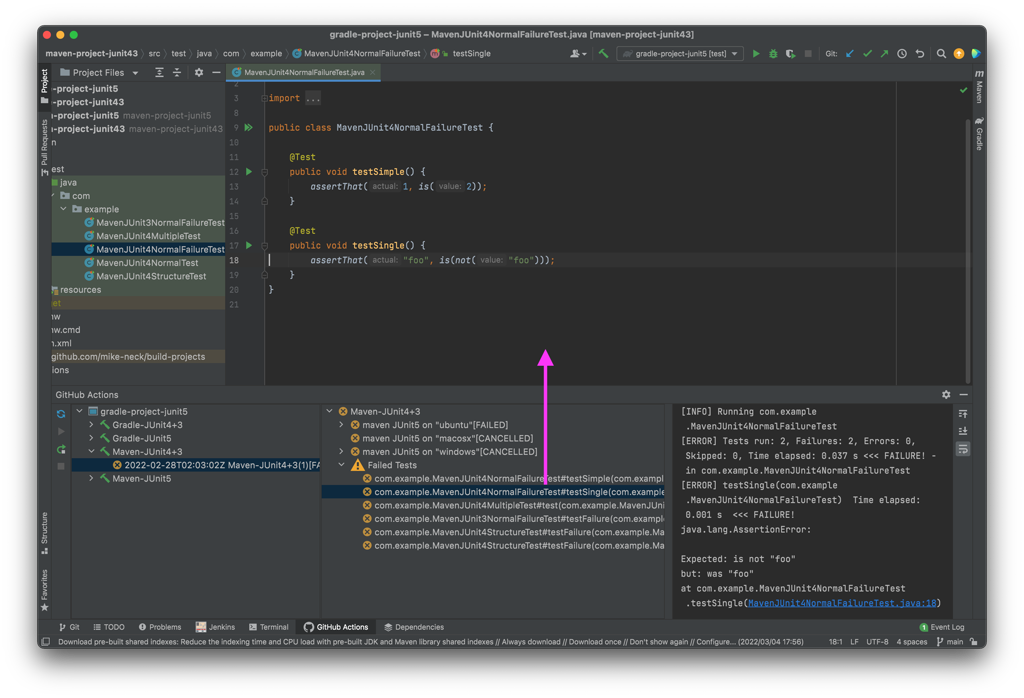The image size is (1024, 698).
Task: Click the LF line separator widget
Action: click(x=854, y=642)
